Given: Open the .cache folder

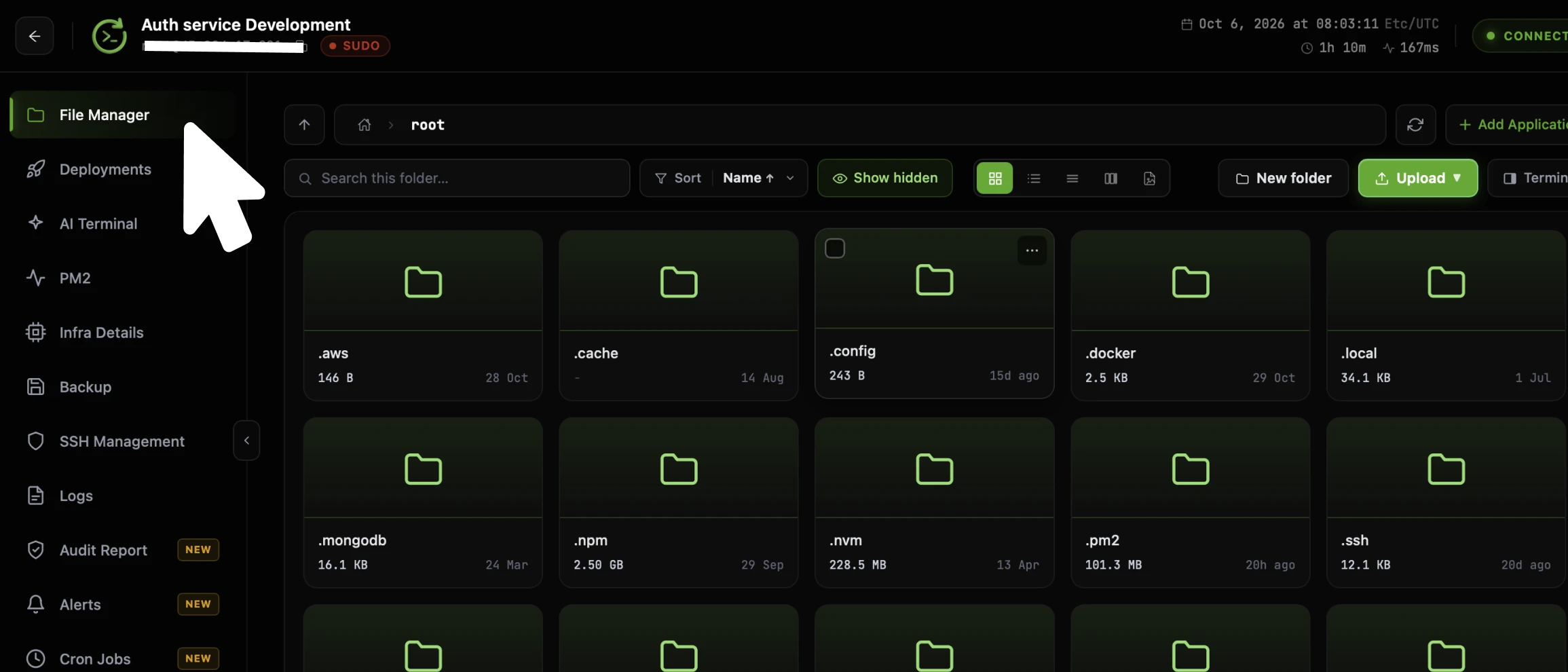Looking at the screenshot, I should pyautogui.click(x=679, y=316).
